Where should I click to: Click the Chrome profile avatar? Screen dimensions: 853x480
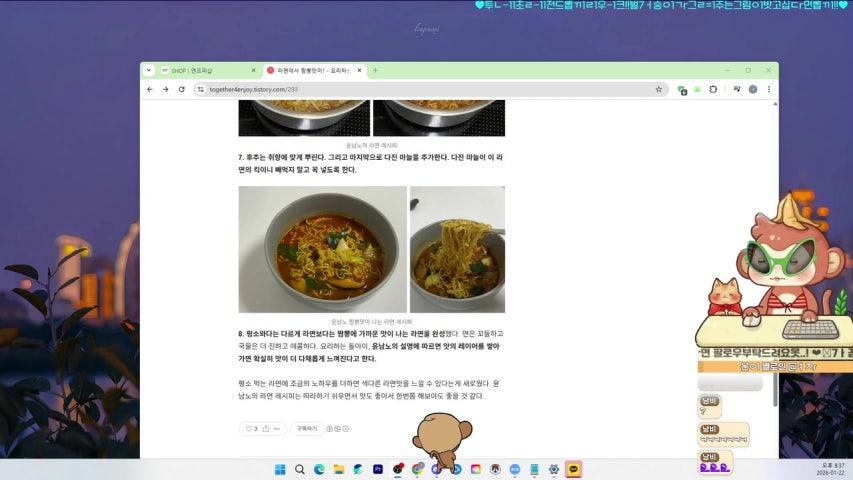pyautogui.click(x=753, y=89)
